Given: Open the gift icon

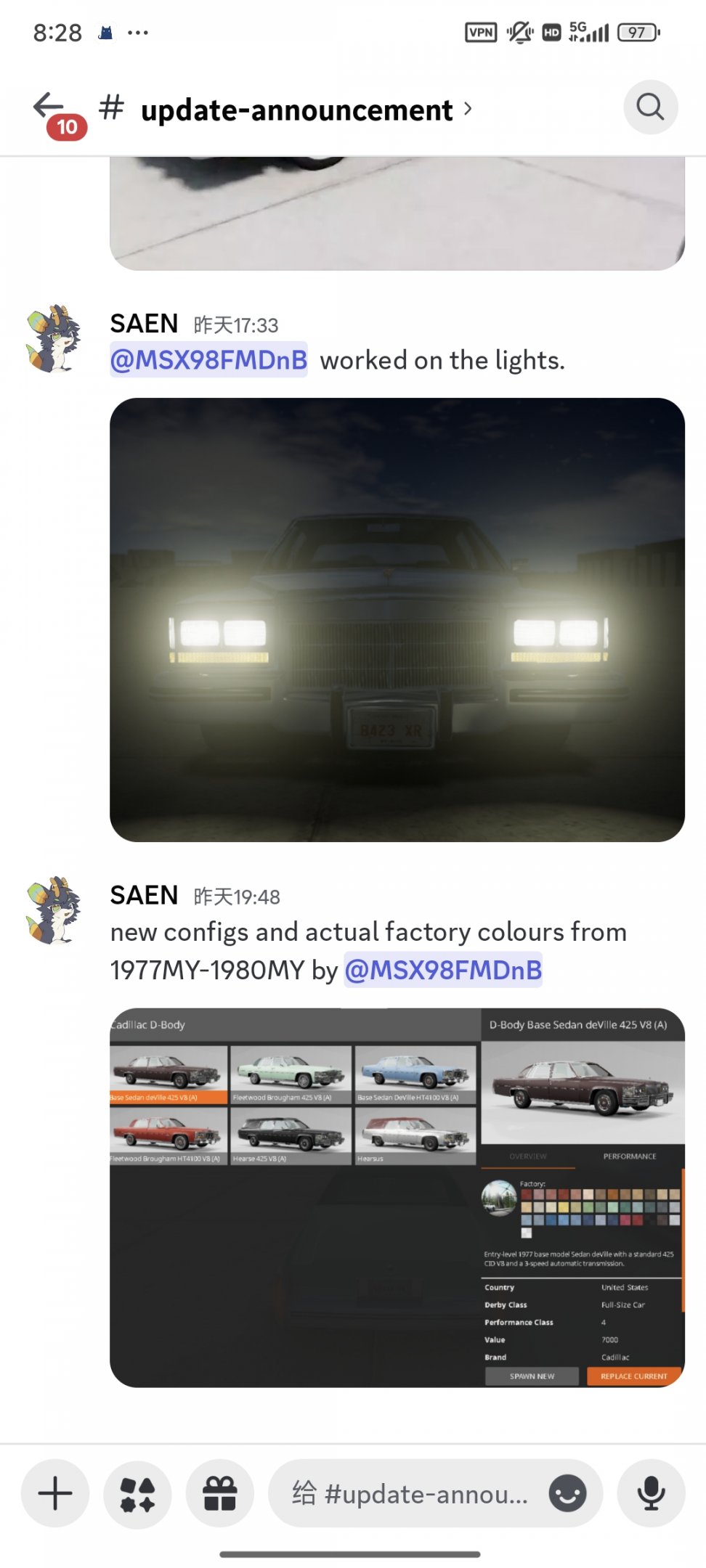Looking at the screenshot, I should tap(220, 1494).
